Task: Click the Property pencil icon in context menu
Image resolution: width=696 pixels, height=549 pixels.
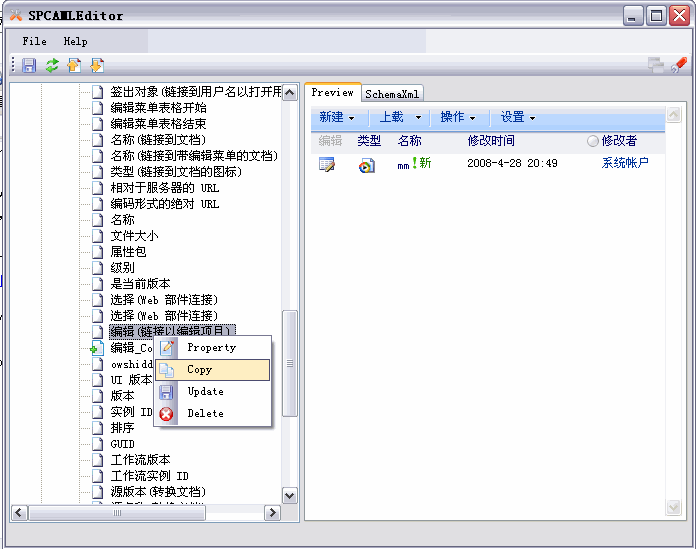Action: point(166,348)
